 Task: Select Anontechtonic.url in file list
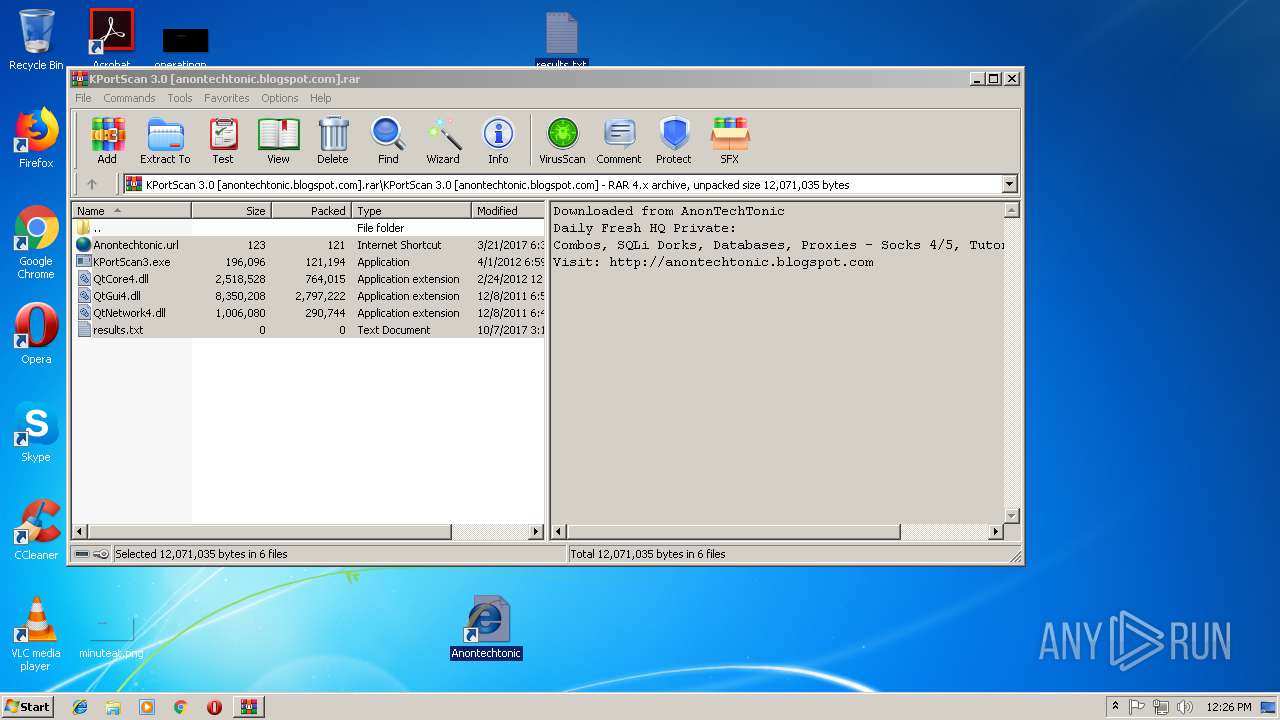309,245
